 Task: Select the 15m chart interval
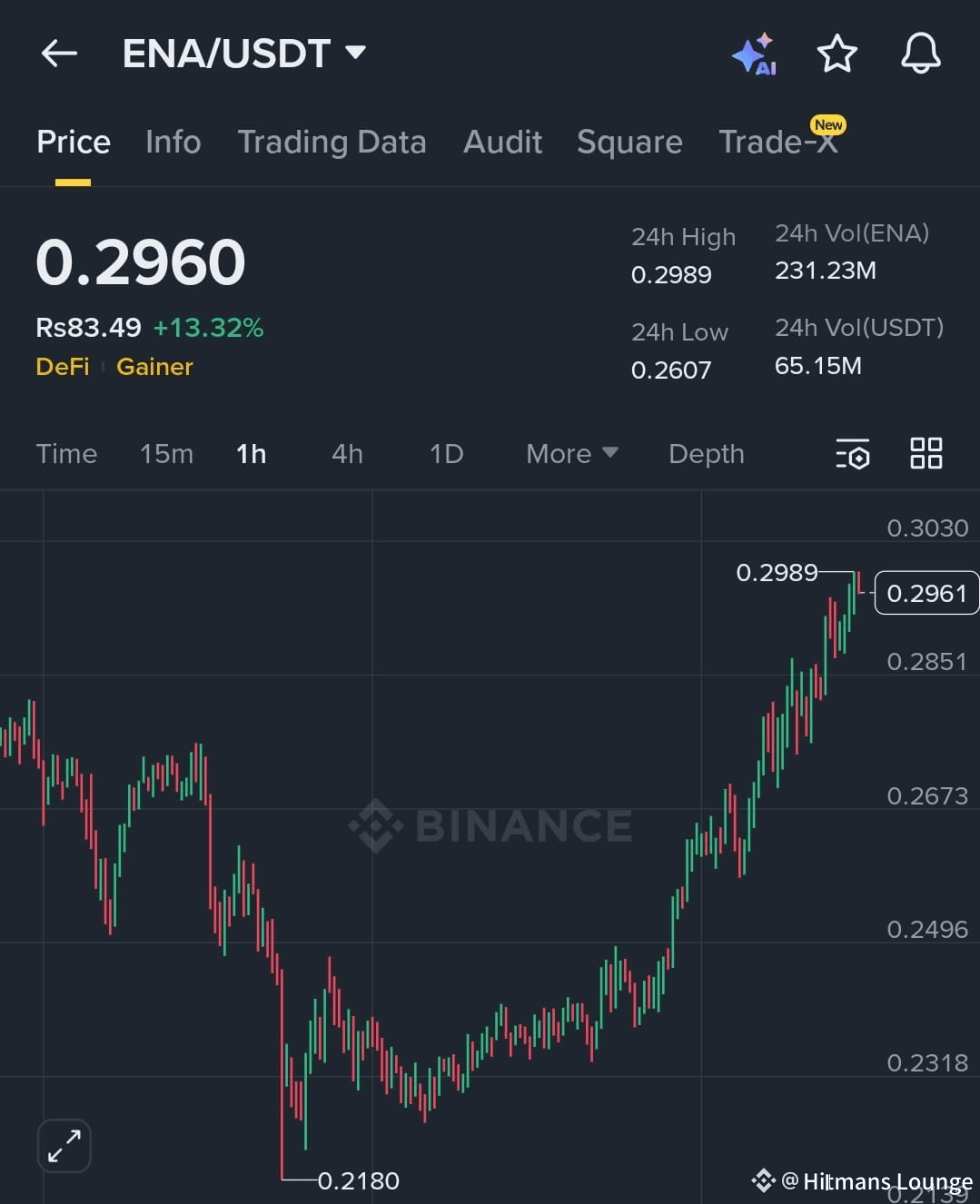pyautogui.click(x=166, y=453)
